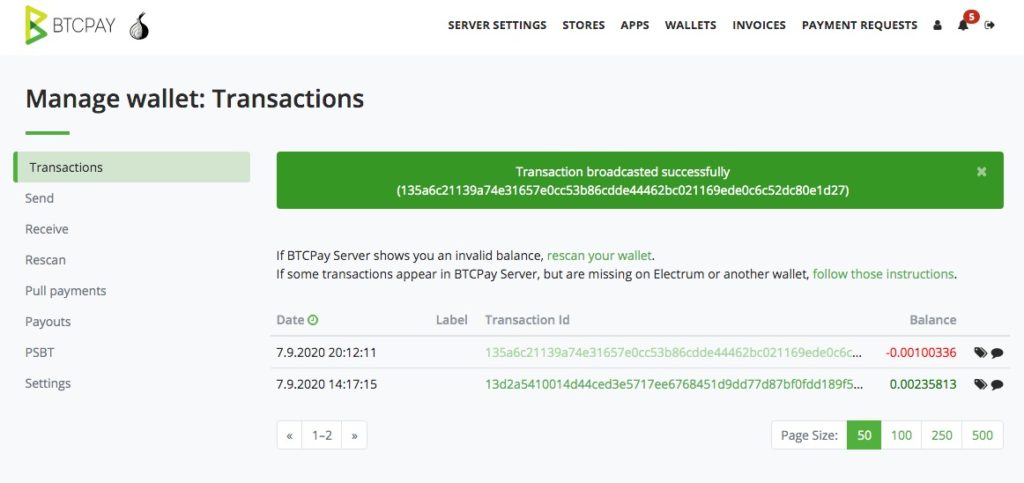The width and height of the screenshot is (1024, 483).
Task: Go to the next page arrow
Action: 354,435
